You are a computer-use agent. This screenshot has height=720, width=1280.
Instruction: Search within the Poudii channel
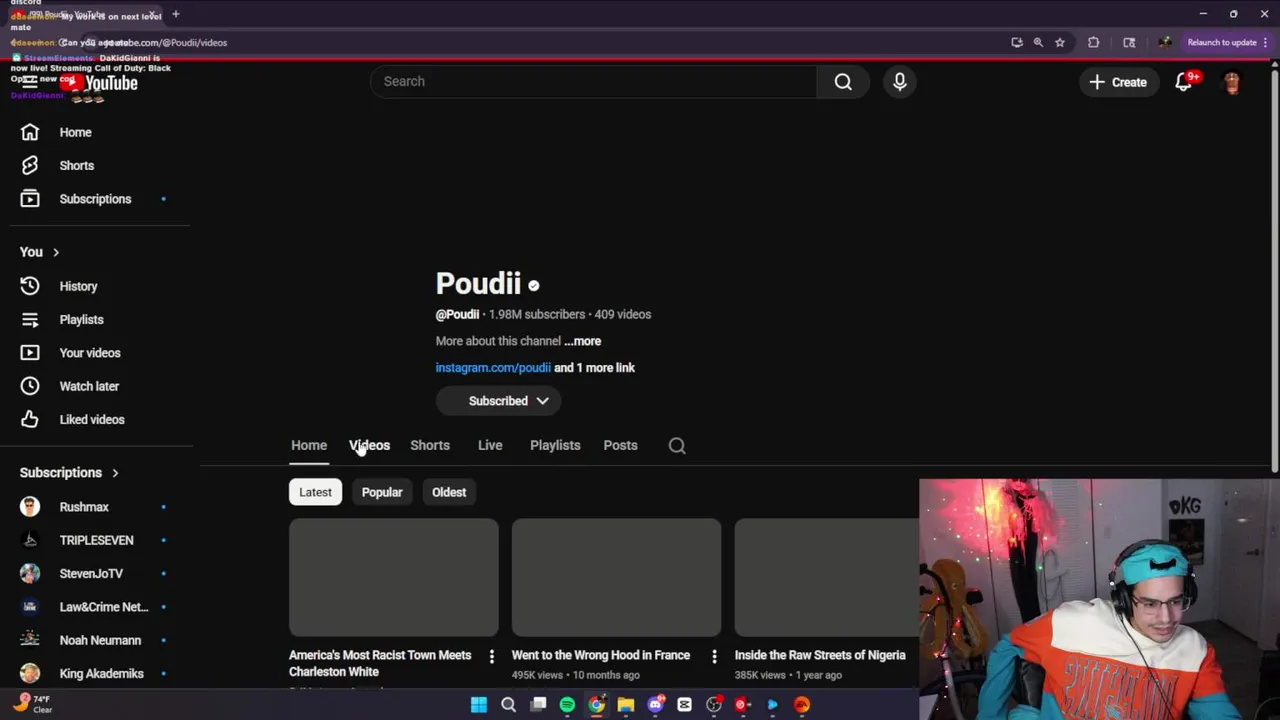[677, 446]
